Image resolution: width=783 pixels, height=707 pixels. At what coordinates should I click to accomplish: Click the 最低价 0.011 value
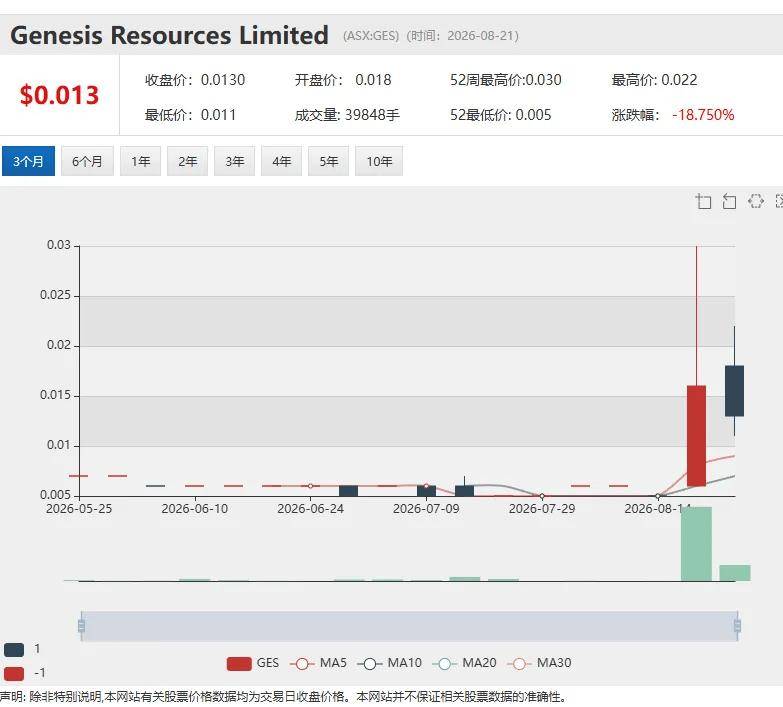(190, 115)
